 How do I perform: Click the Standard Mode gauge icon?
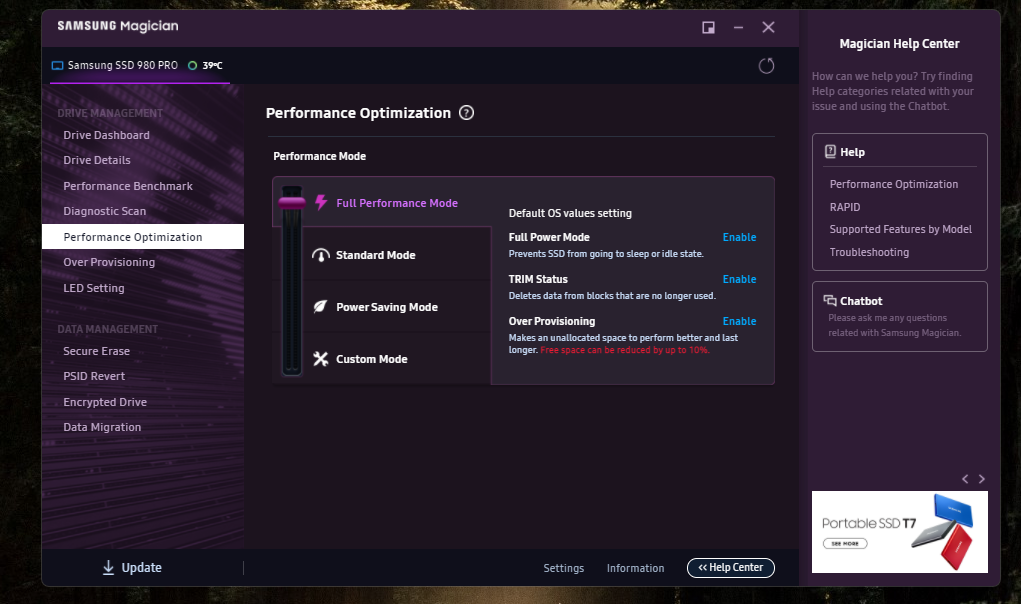tap(321, 255)
